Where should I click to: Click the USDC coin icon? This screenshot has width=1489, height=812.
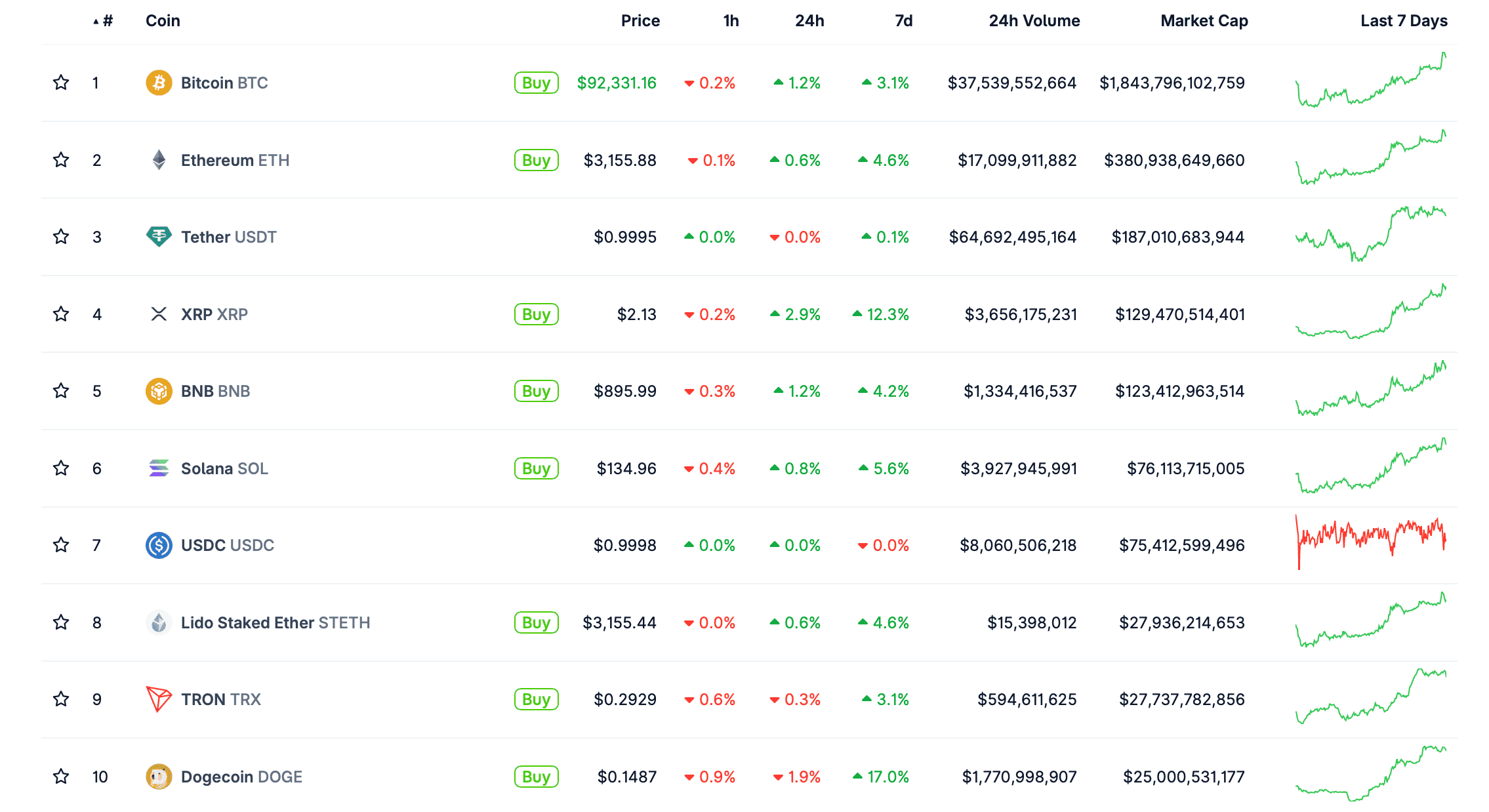coord(159,545)
